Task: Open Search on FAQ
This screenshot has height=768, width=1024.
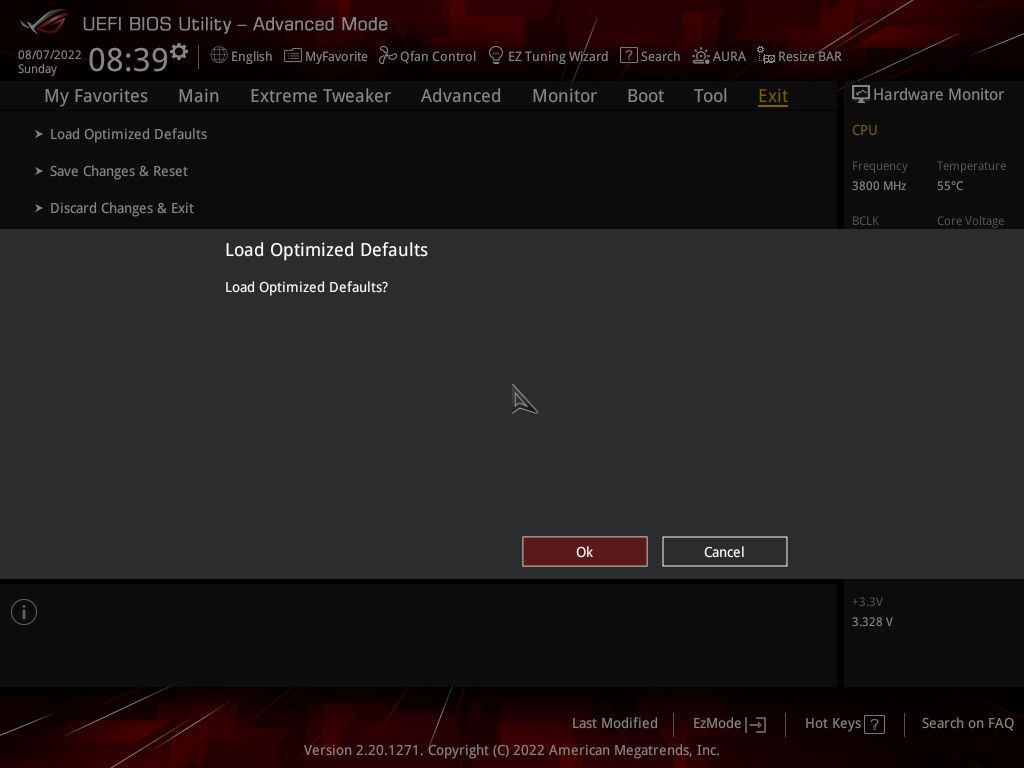Action: click(x=967, y=724)
